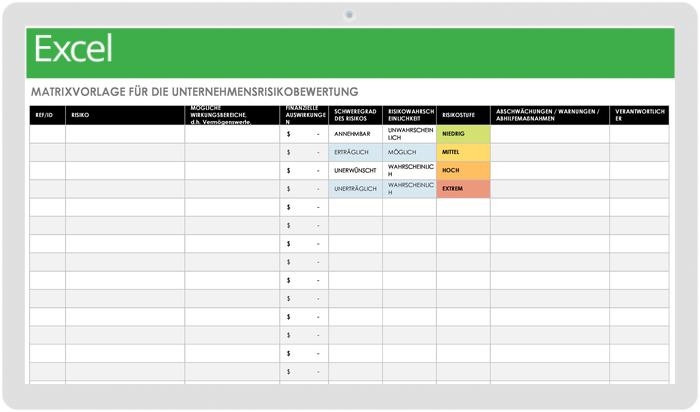The image size is (700, 412).
Task: Select the RISIKOWAHRSCHEINLICHKEIT header cell
Action: 409,115
